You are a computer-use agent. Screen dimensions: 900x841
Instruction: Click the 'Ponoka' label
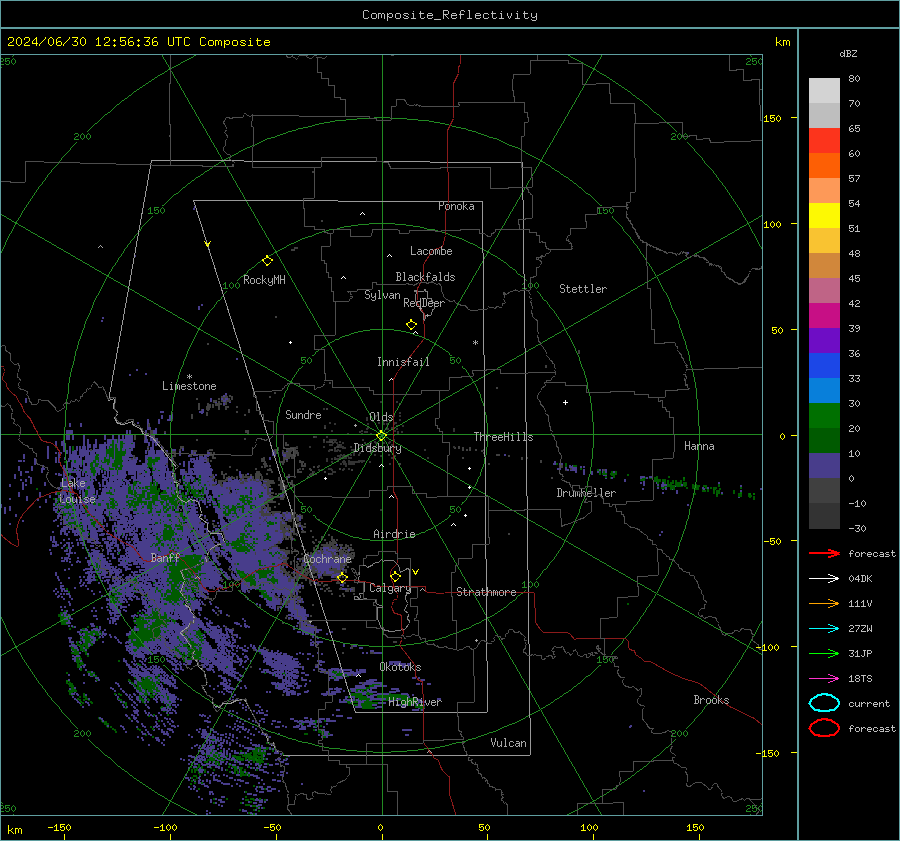click(x=456, y=206)
